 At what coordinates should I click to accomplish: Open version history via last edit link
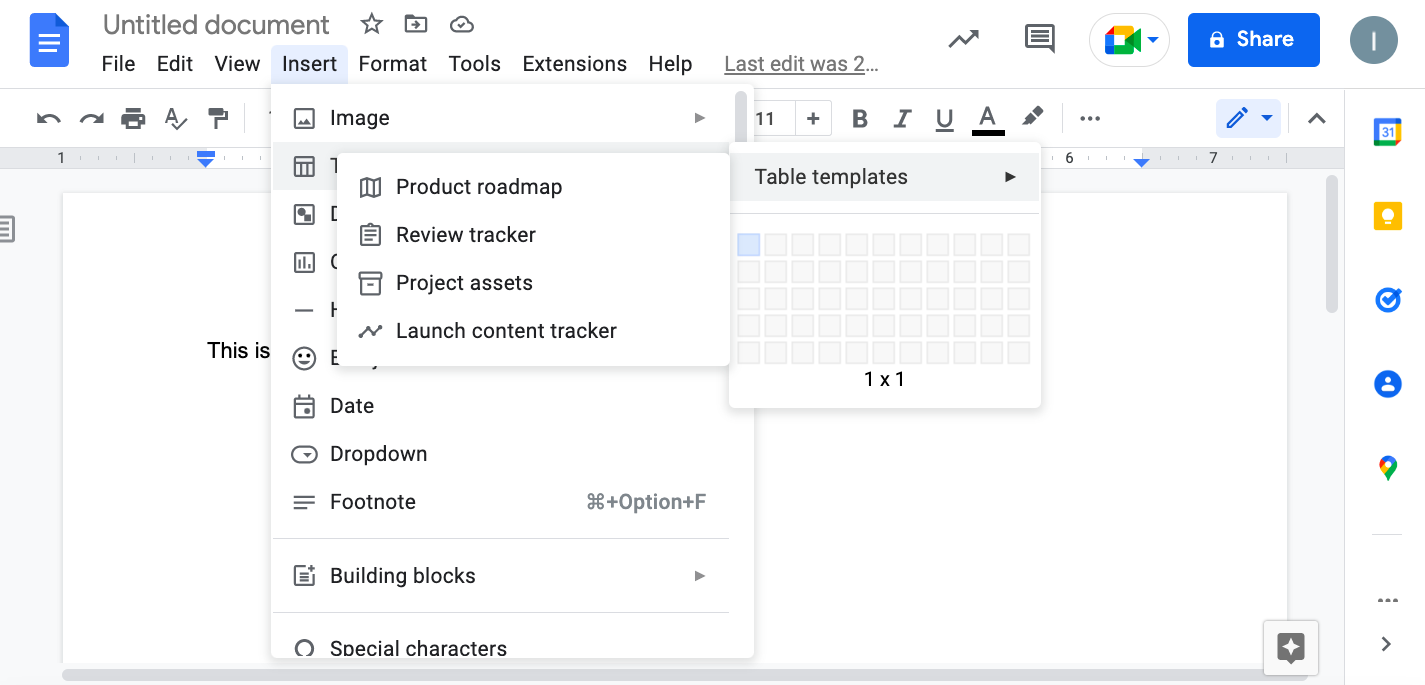point(801,63)
